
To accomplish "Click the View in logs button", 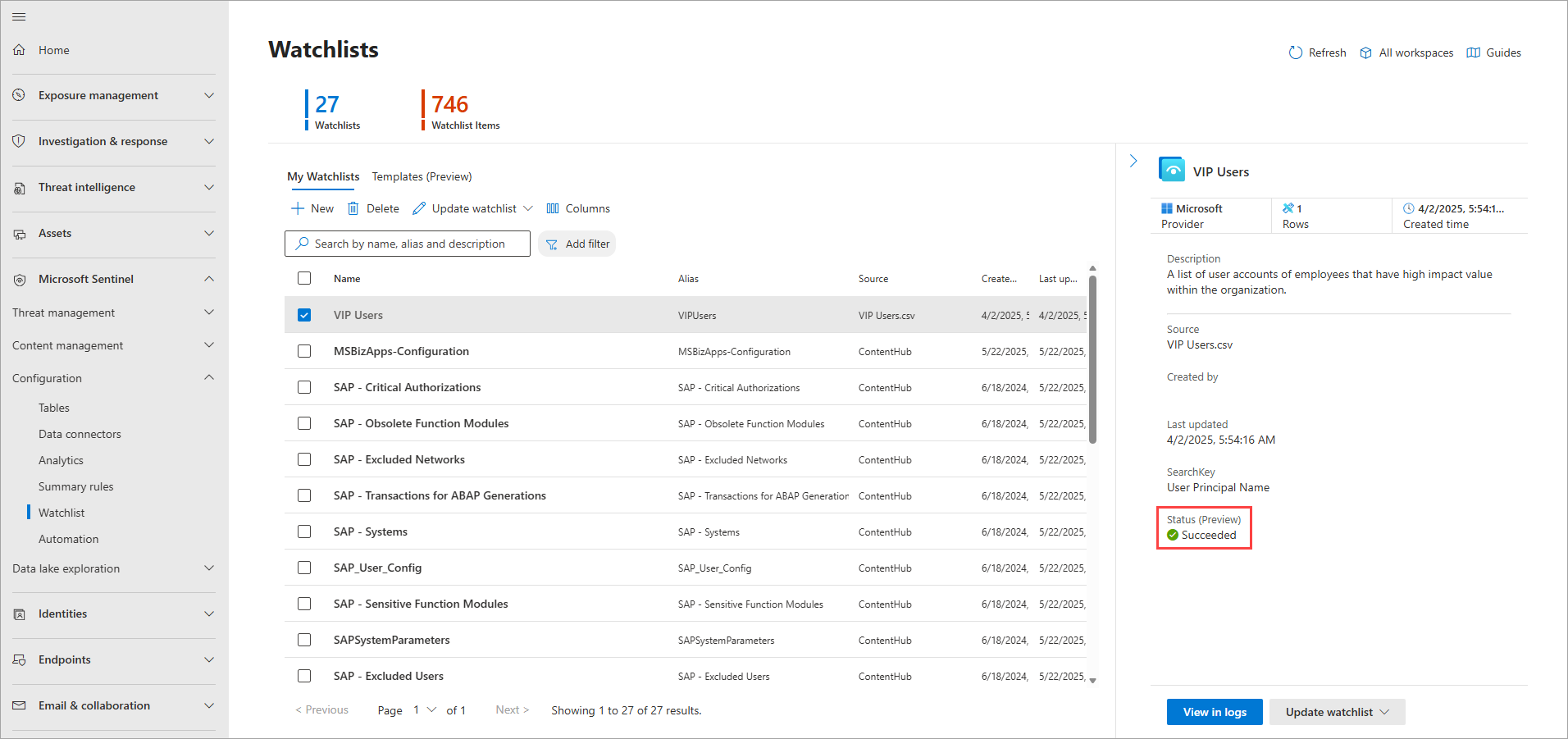I will tap(1215, 712).
